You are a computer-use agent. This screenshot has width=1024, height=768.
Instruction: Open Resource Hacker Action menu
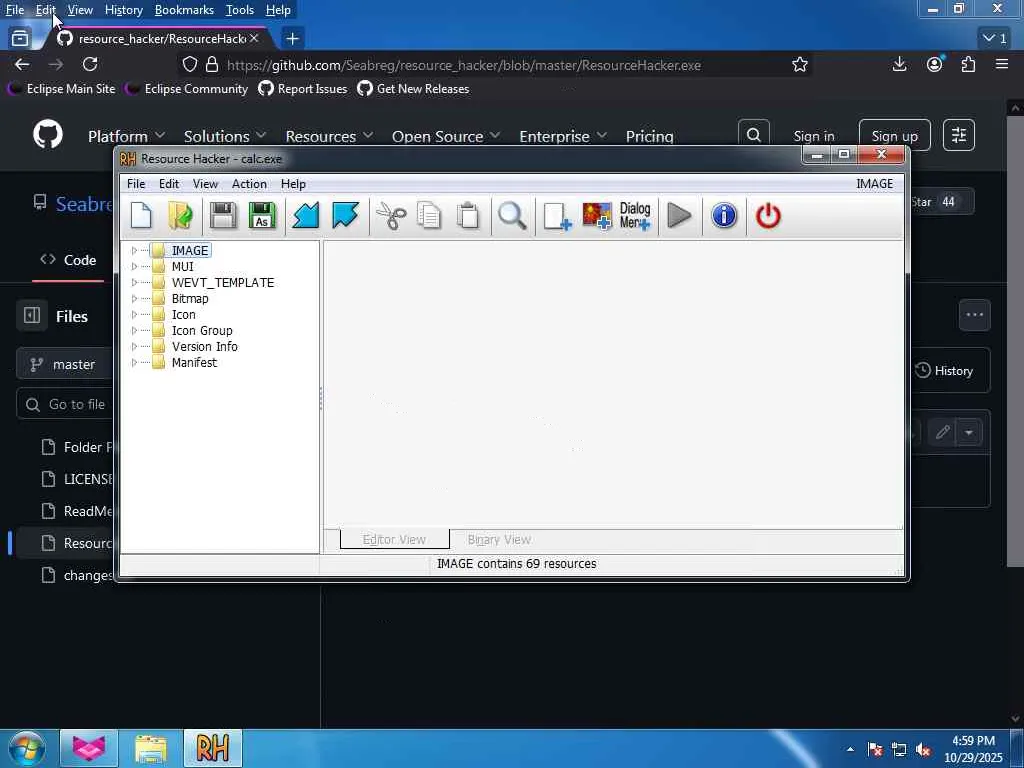pos(249,184)
